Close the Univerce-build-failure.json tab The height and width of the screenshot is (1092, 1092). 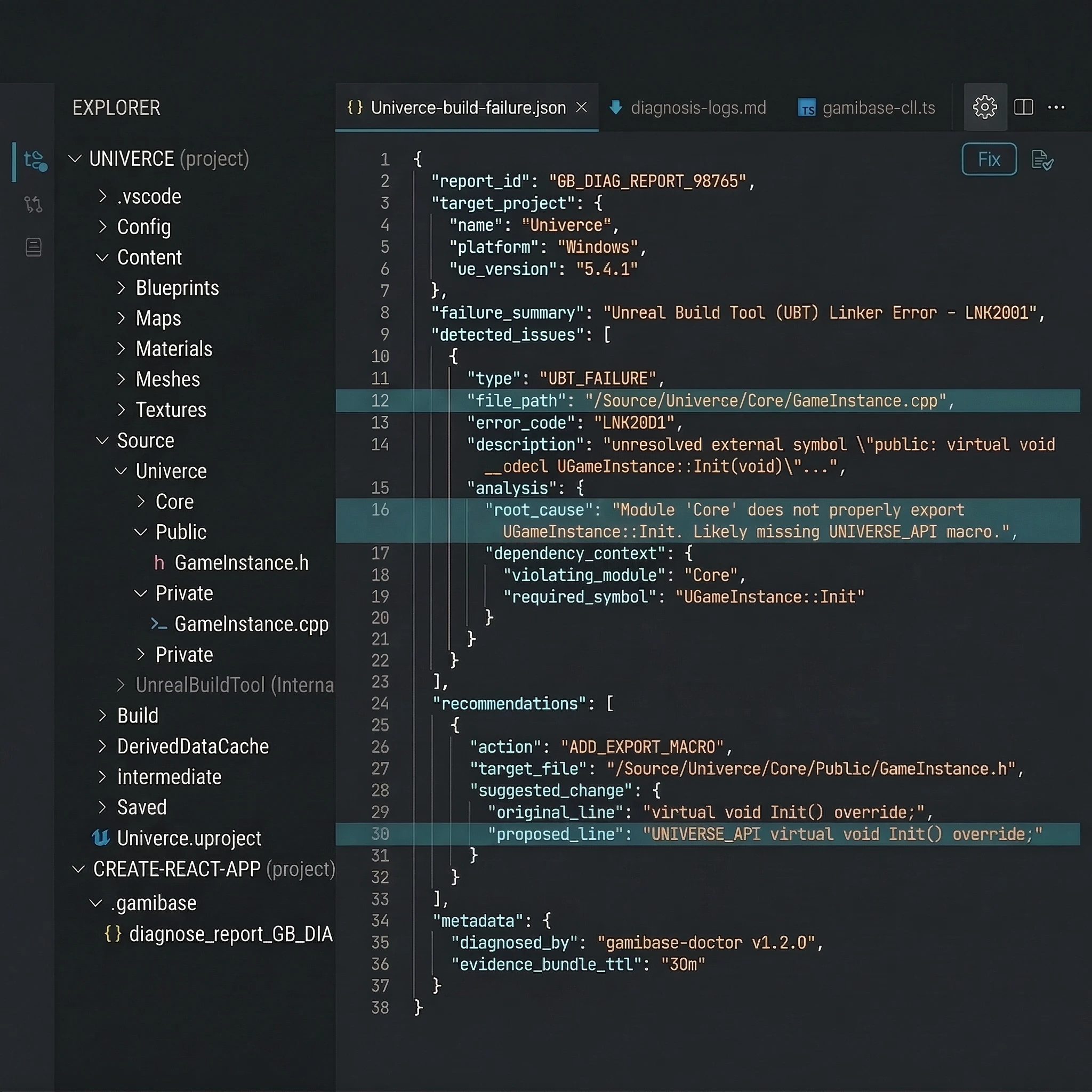tap(582, 107)
